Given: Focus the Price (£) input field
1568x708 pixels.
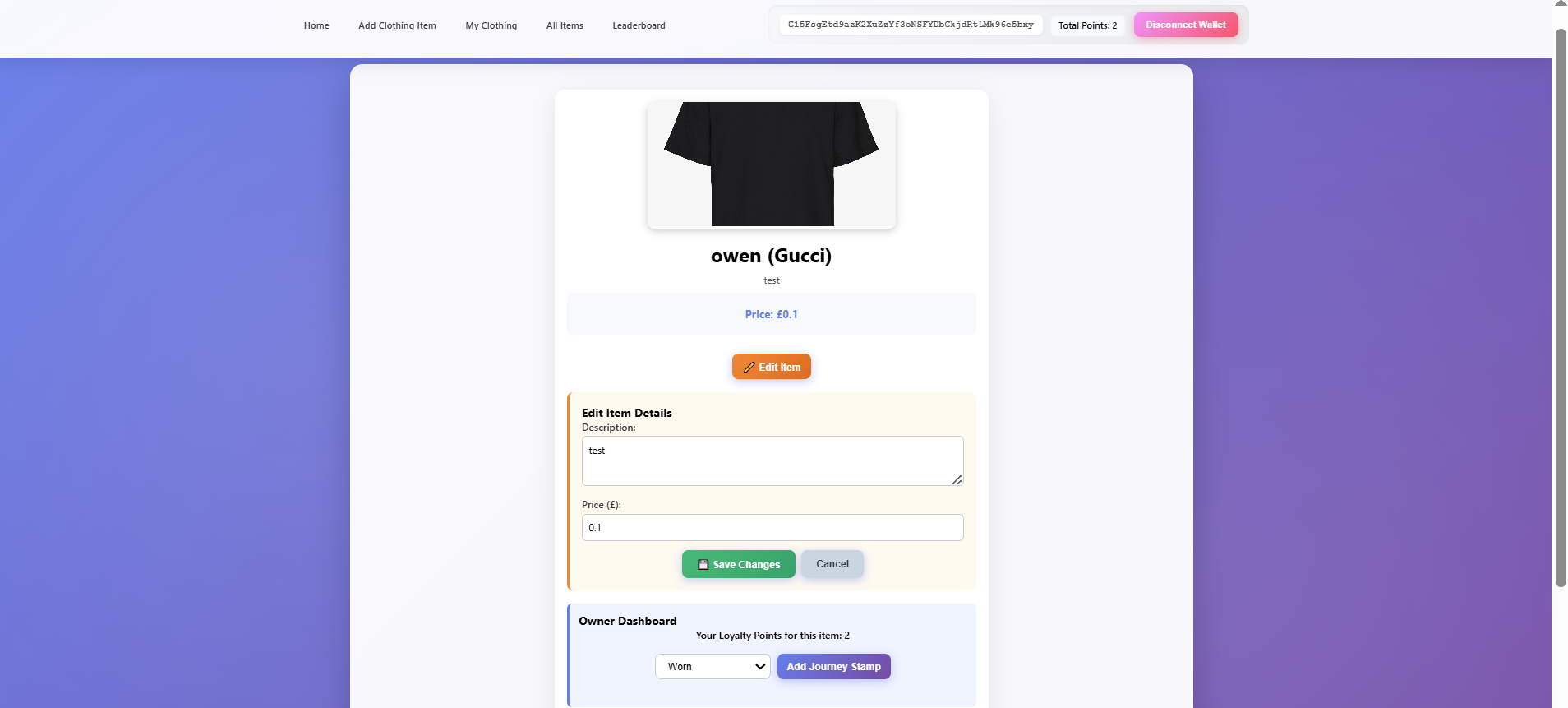Looking at the screenshot, I should point(772,527).
